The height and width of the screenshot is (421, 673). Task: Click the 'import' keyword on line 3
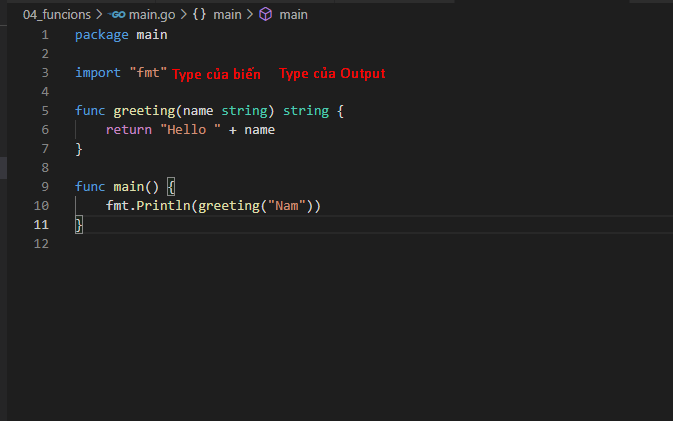click(98, 73)
